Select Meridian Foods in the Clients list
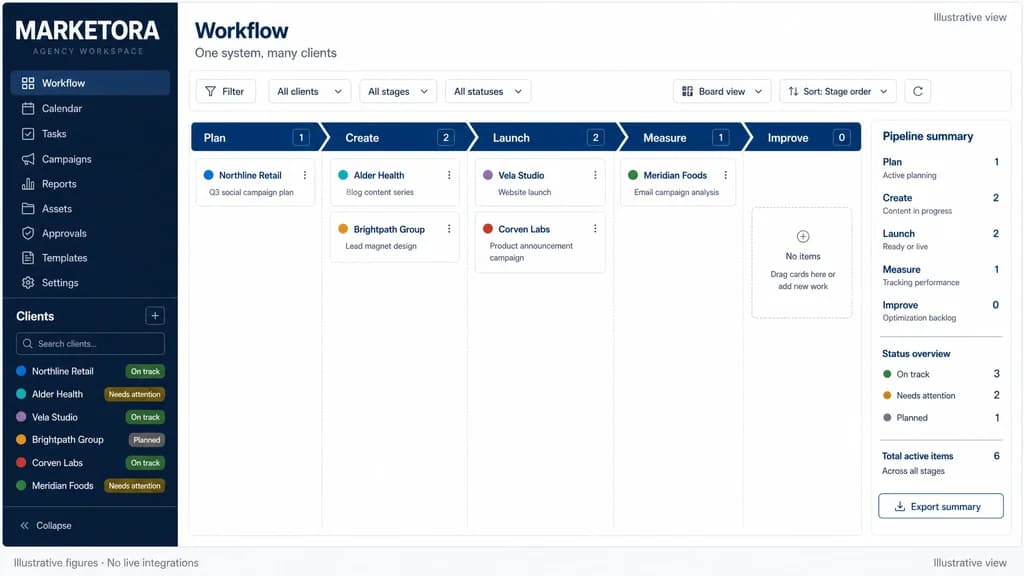This screenshot has width=1024, height=576. (x=90, y=485)
